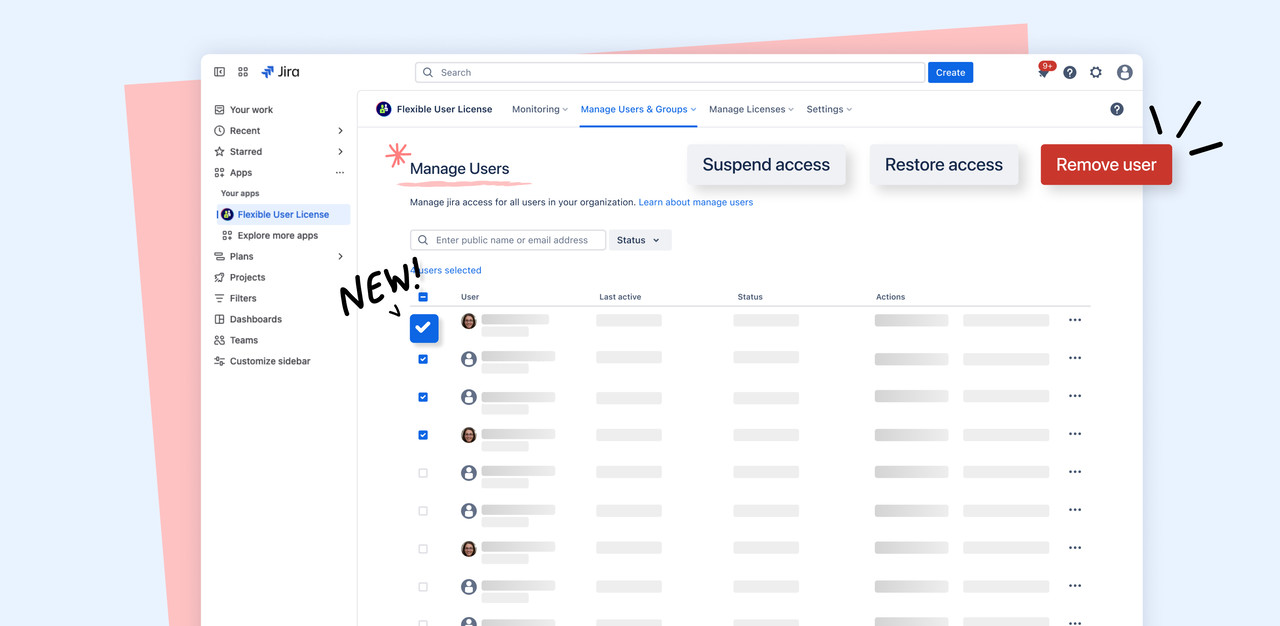Open the more actions ellipsis in first user row
This screenshot has height=626, width=1280.
1075,320
